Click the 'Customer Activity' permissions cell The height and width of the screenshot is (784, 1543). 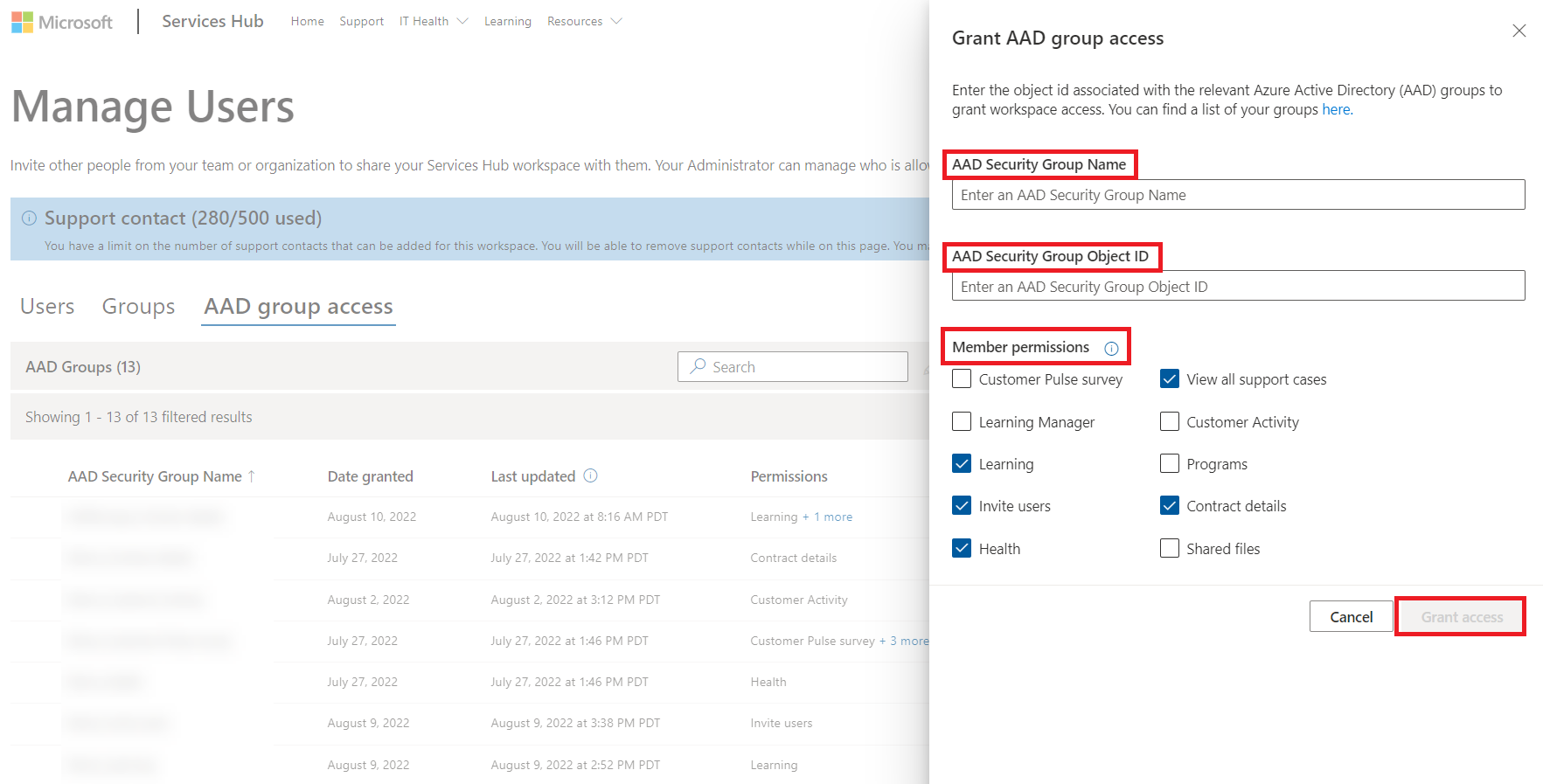[x=798, y=600]
